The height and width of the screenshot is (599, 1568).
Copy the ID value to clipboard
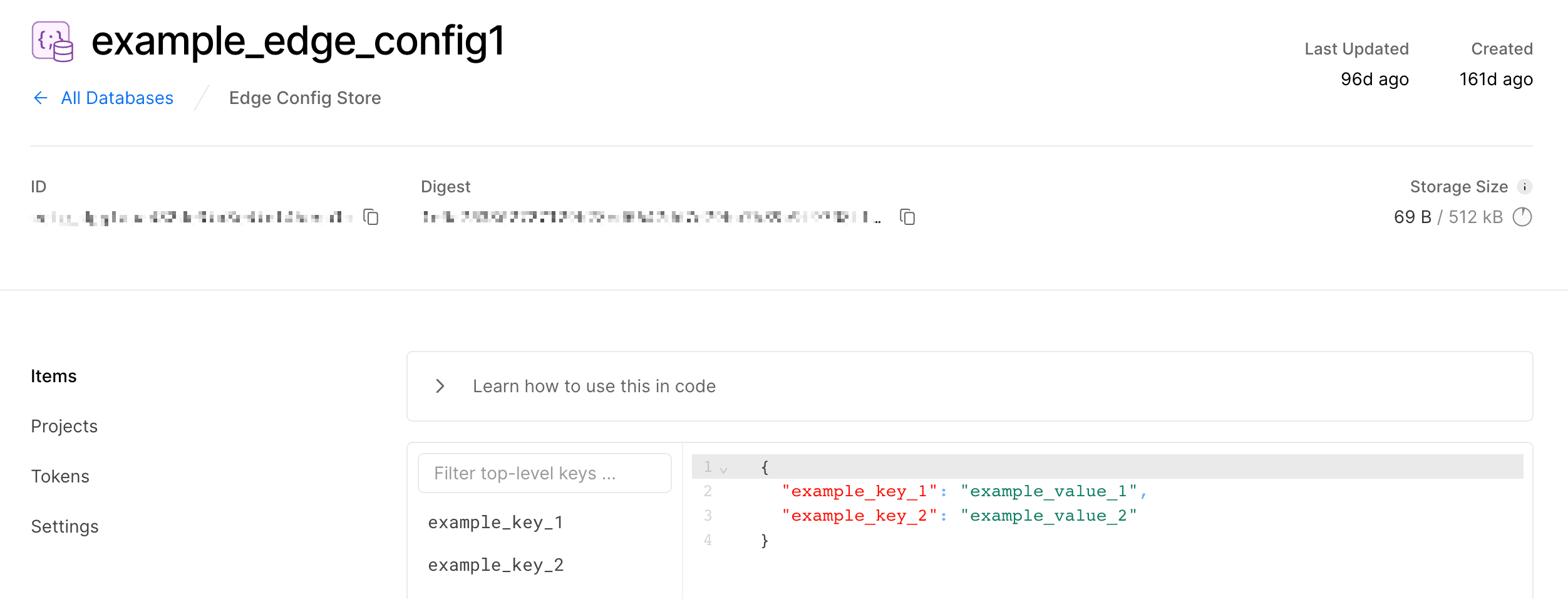[371, 217]
